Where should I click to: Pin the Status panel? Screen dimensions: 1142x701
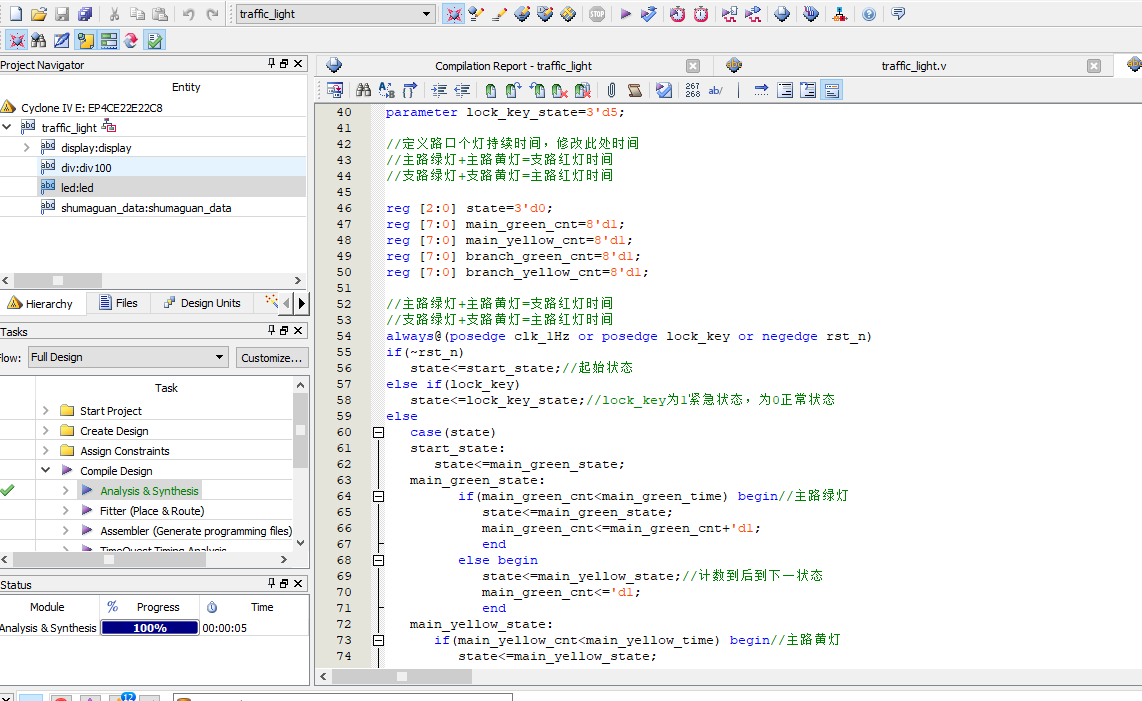pos(272,584)
